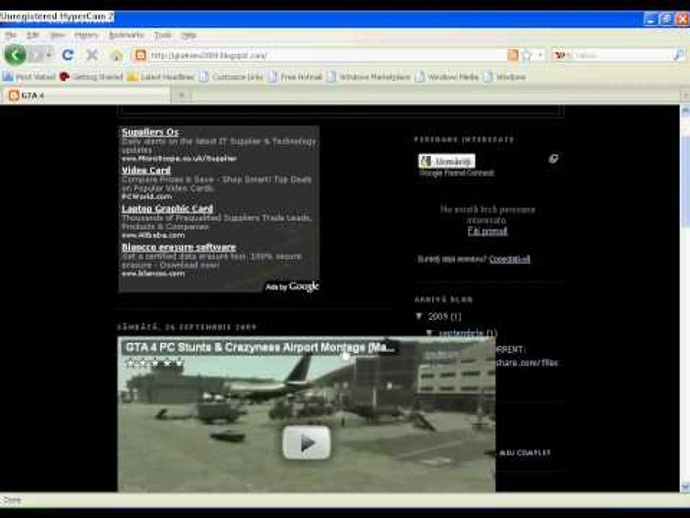Click the Blogger site identity icon in address bar
The image size is (690, 518).
click(140, 55)
